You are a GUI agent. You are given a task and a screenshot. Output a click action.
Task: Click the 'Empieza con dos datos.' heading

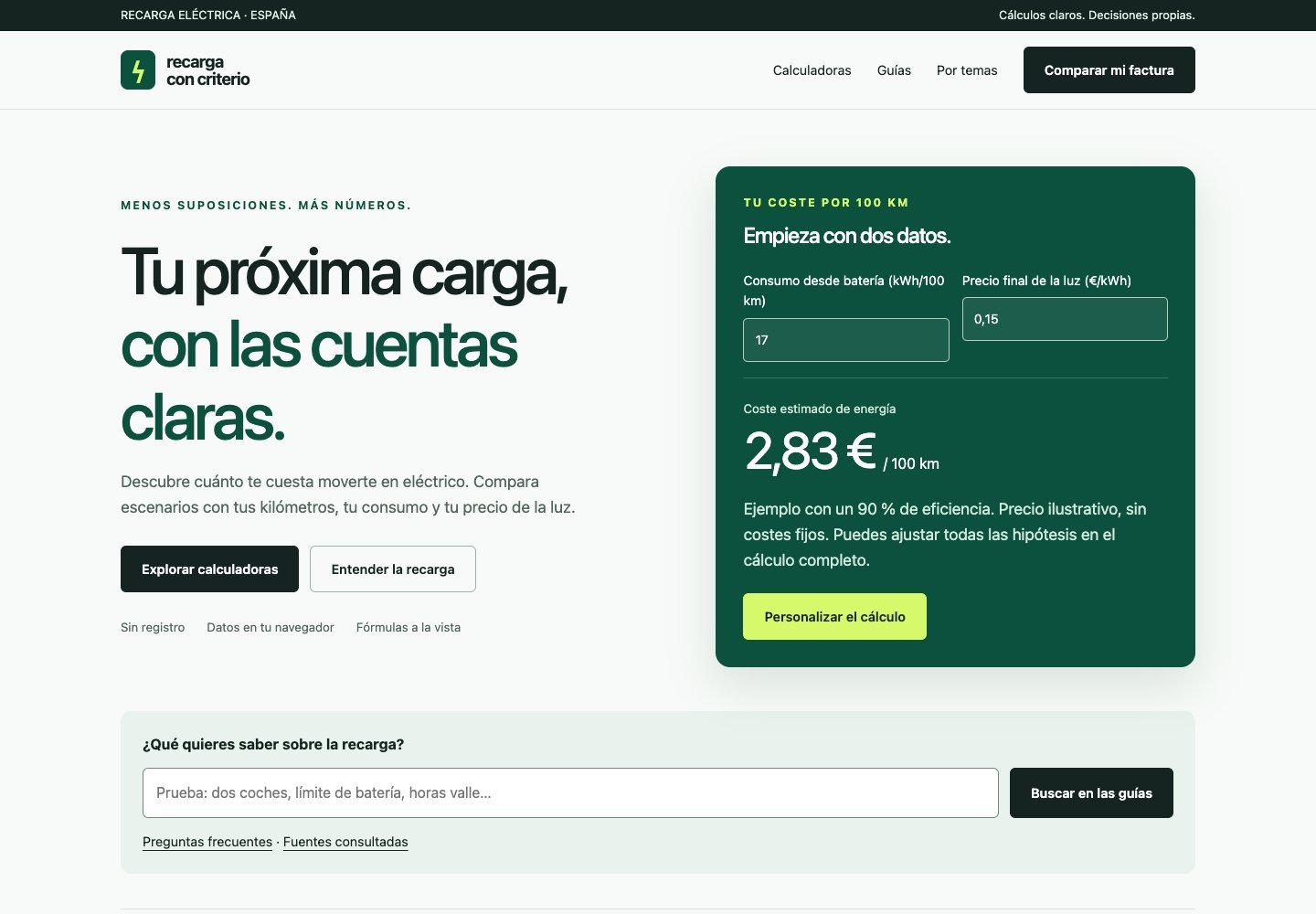[x=847, y=236]
